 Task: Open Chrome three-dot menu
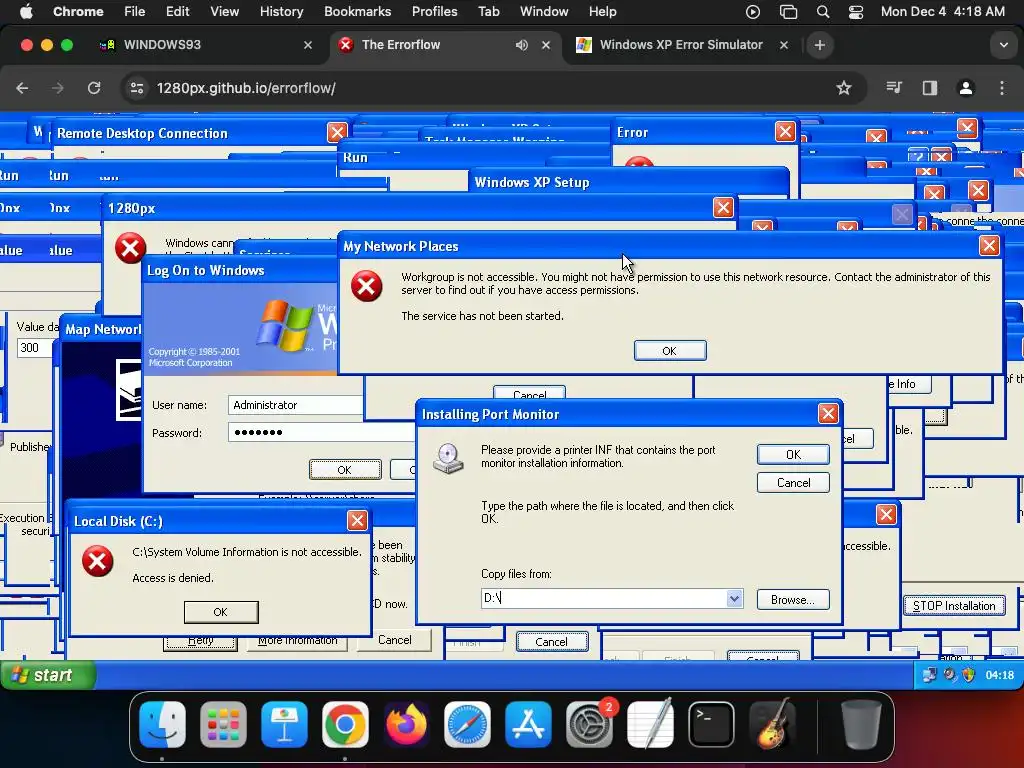click(x=1002, y=88)
